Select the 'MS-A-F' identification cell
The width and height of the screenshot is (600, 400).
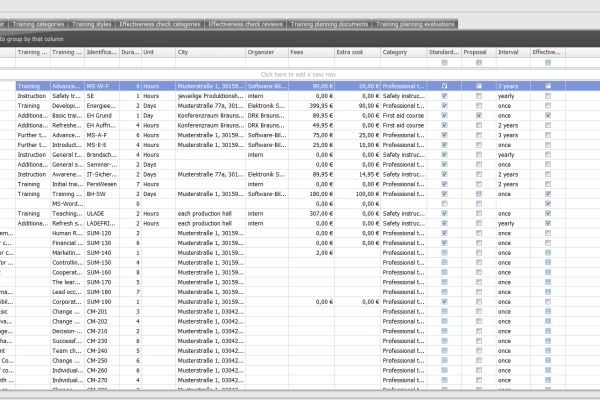(x=102, y=135)
